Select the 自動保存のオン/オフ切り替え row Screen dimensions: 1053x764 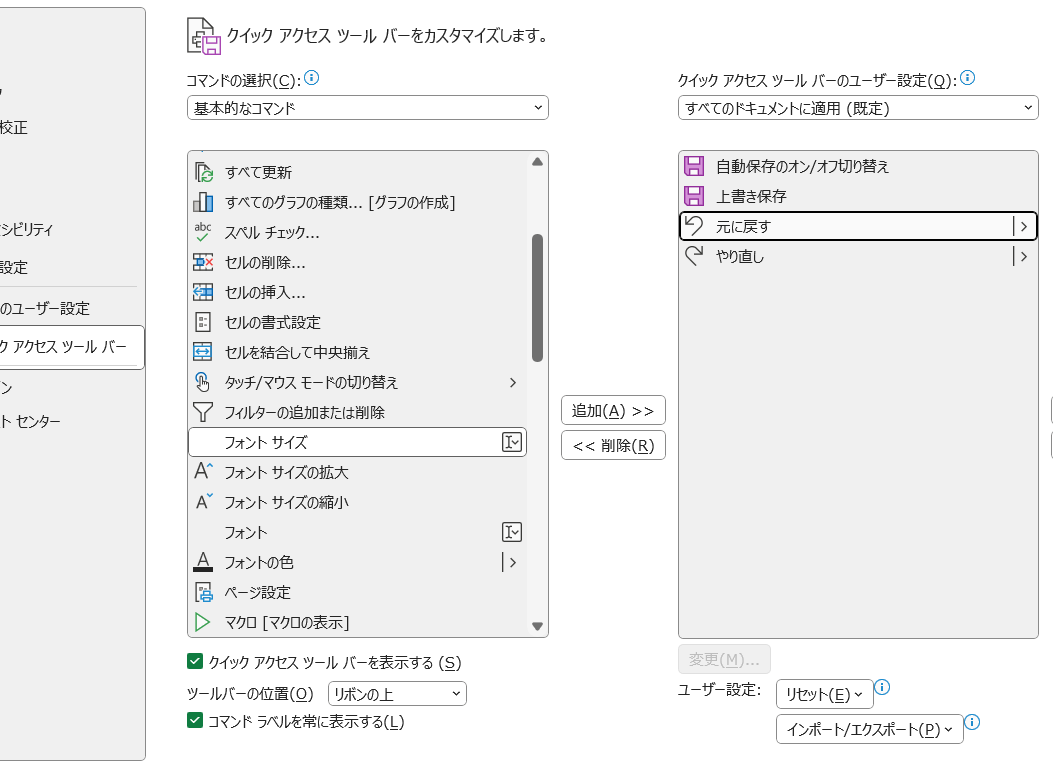[858, 166]
